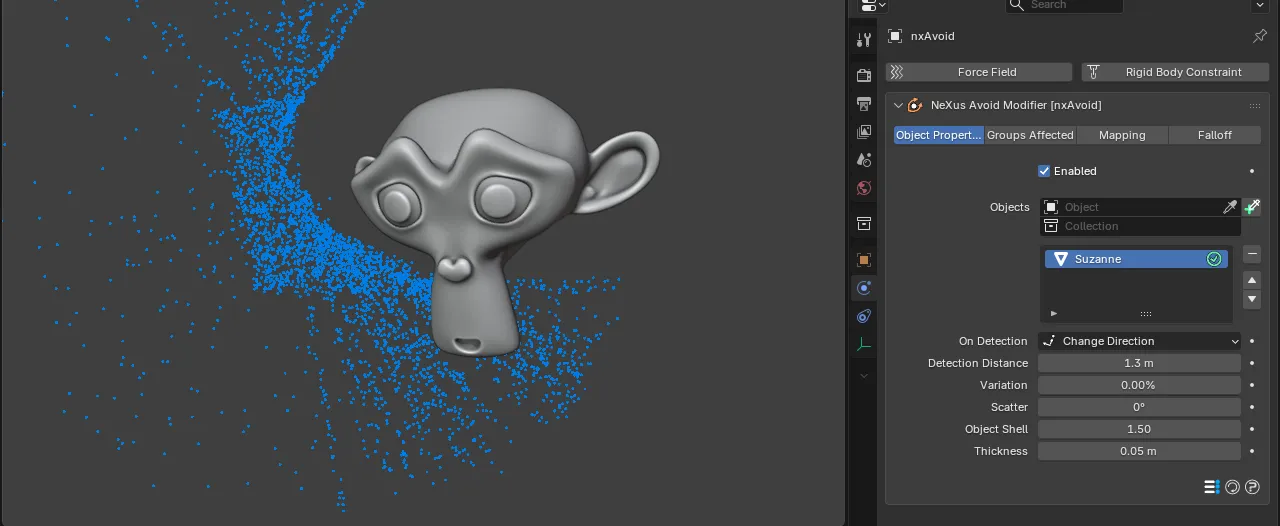Open the World properties tab icon

pos(864,187)
